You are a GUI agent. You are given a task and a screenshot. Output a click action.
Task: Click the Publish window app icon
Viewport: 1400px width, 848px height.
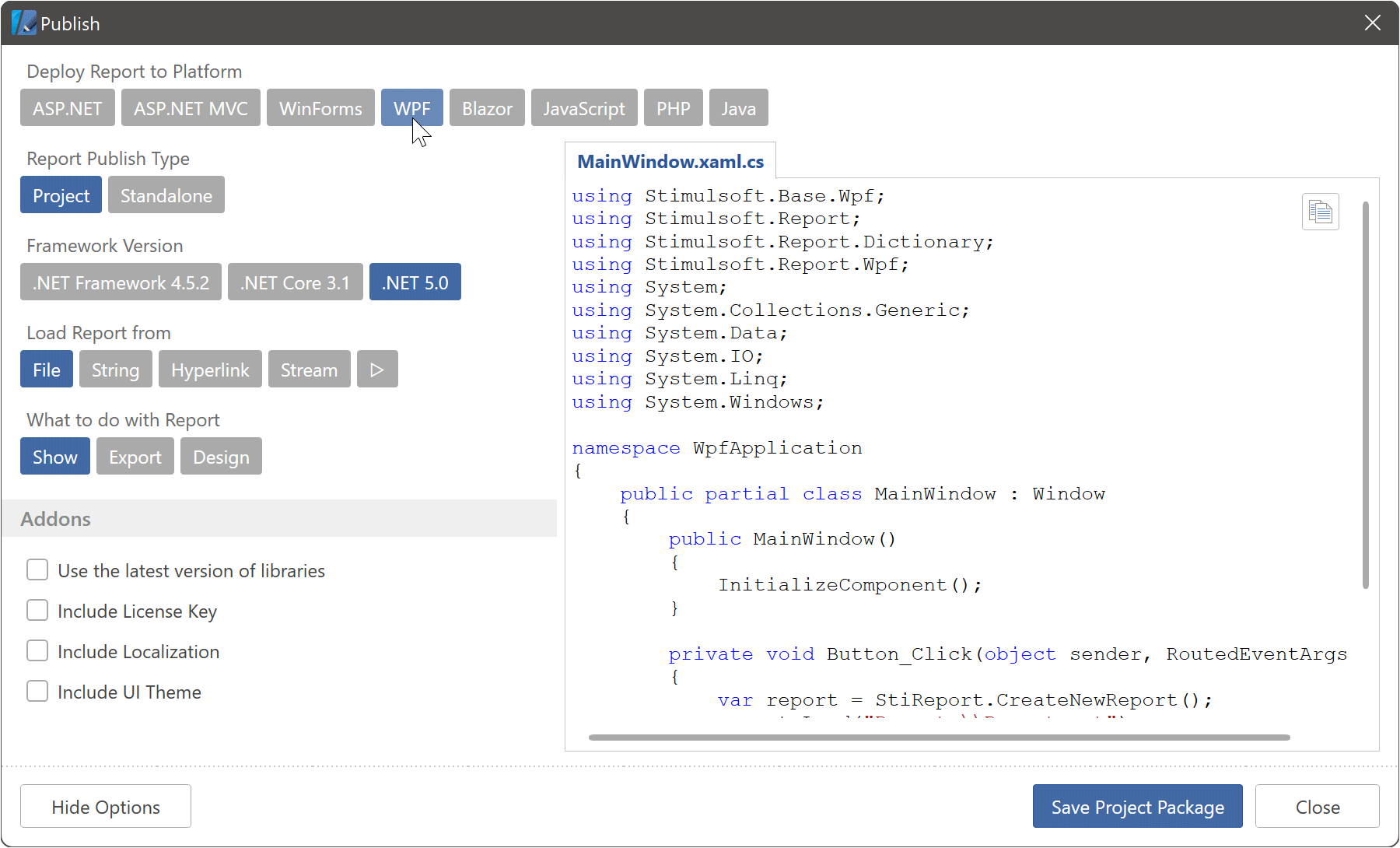pyautogui.click(x=23, y=23)
